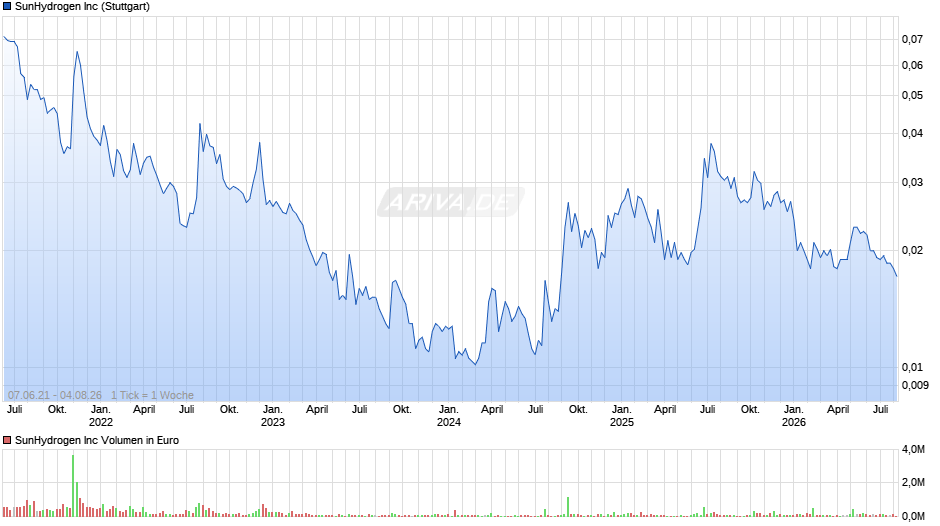Click the 4,0M volume axis label

(913, 449)
